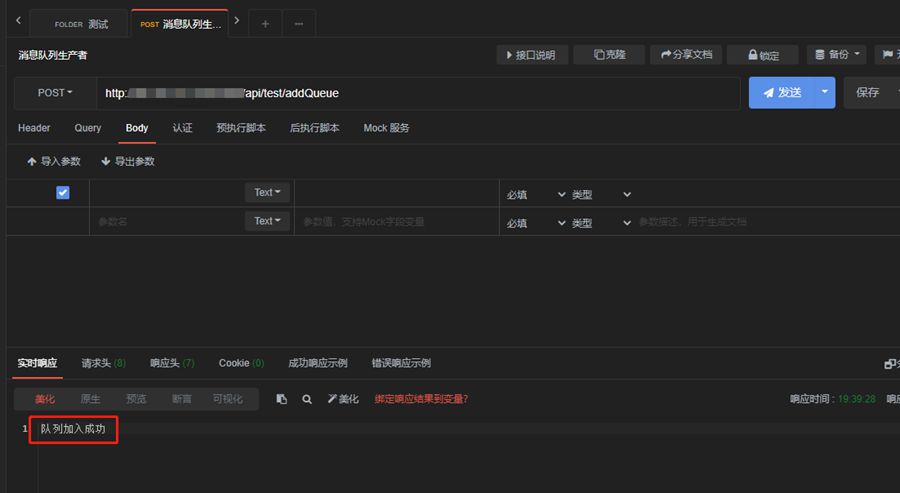Switch to the Header tab
900x493 pixels.
click(x=34, y=128)
